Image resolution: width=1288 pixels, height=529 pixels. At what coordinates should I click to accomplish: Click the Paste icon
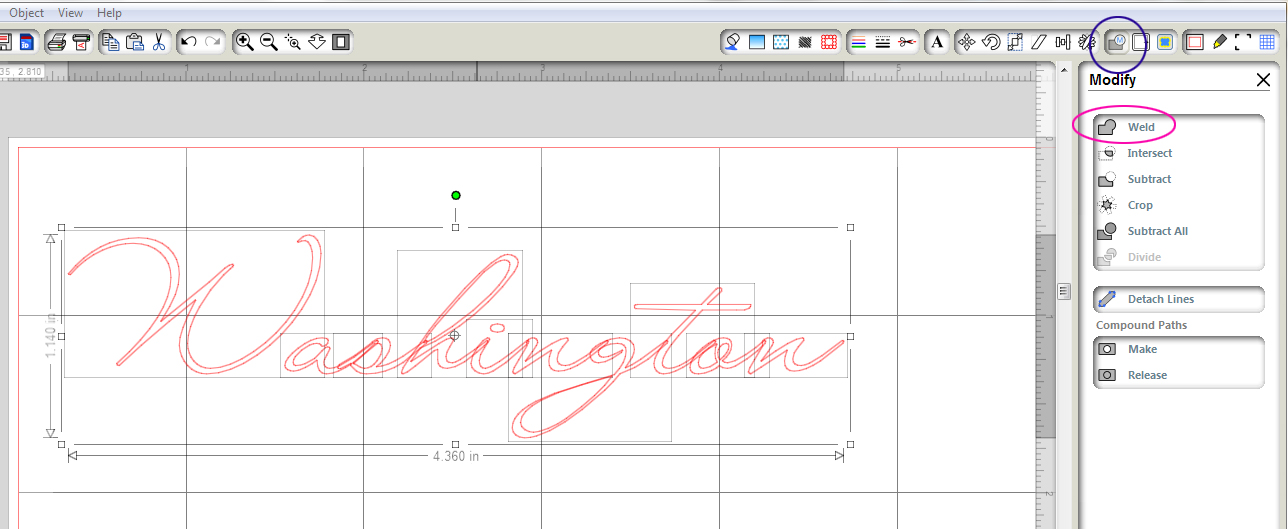click(135, 42)
